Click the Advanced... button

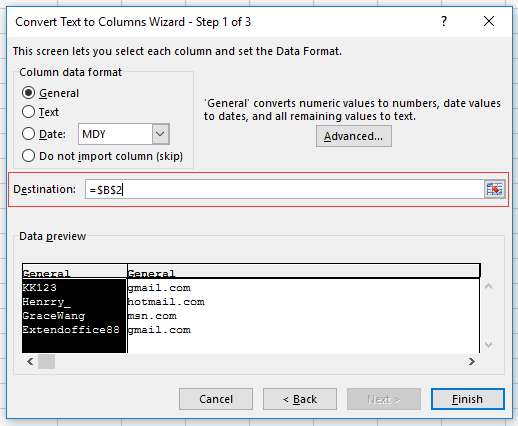(354, 136)
